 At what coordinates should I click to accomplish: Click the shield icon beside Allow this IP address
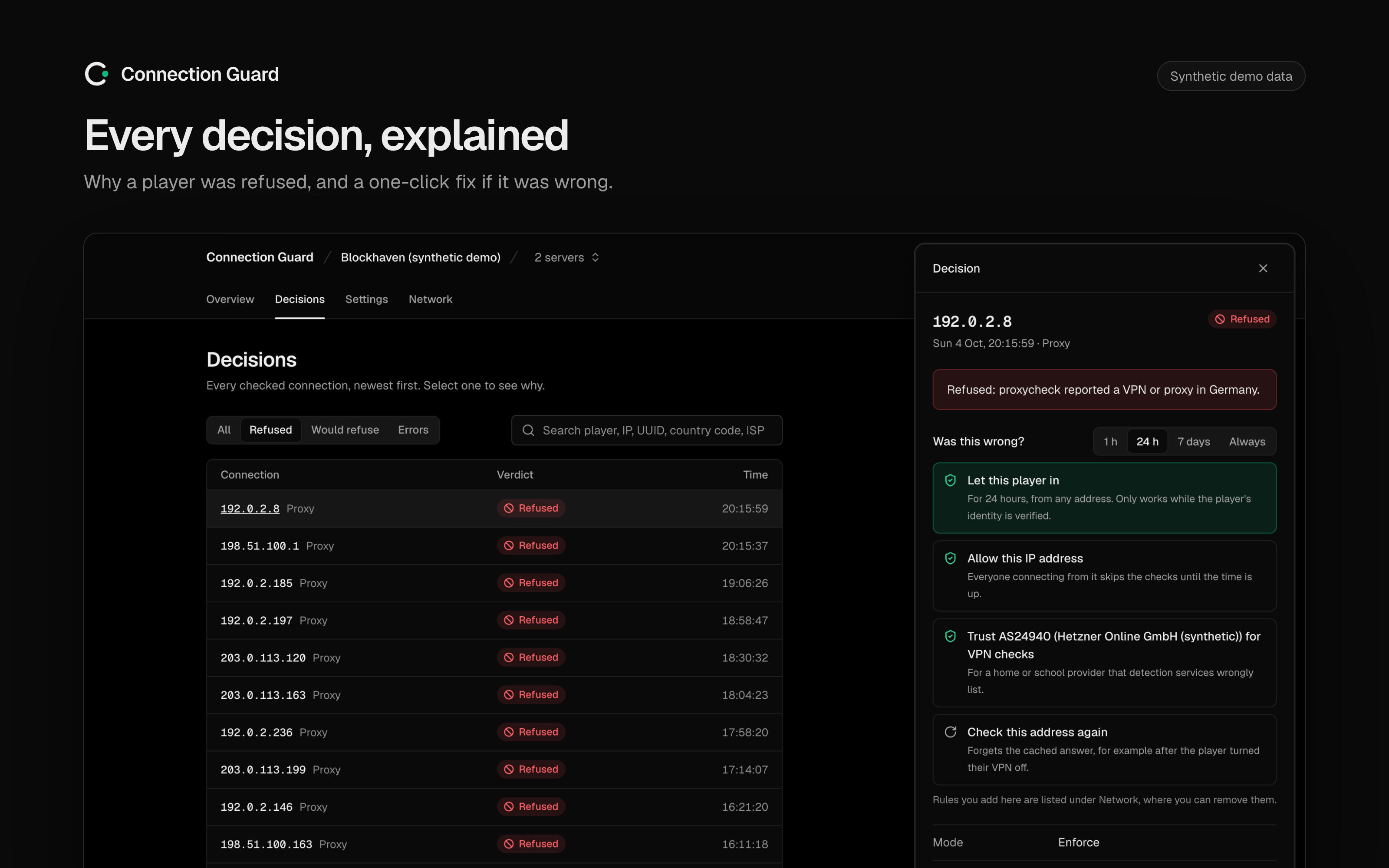tap(951, 558)
